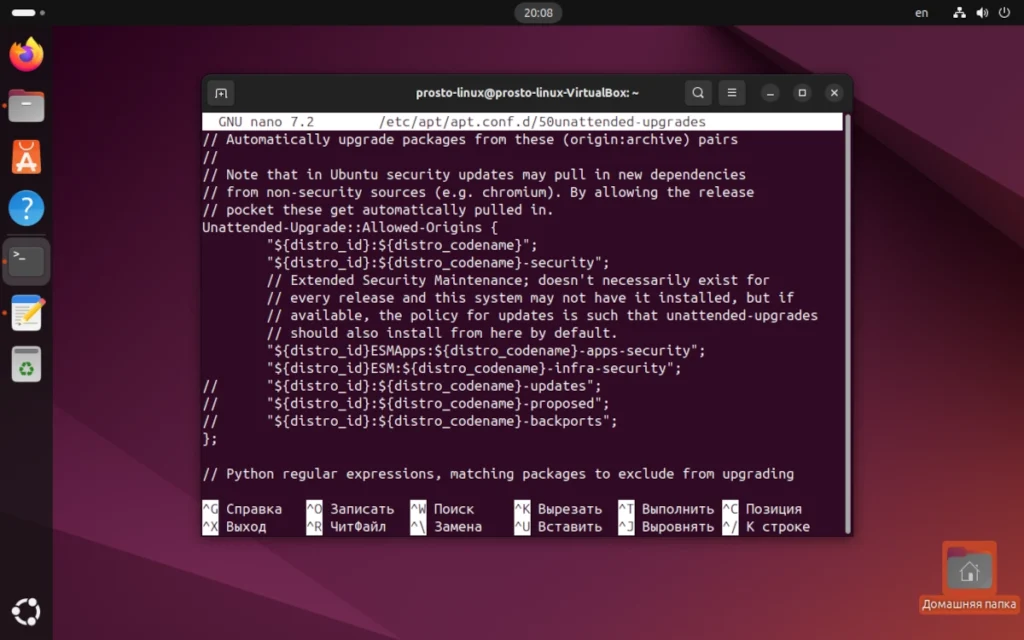Click the 'Выровнять' shortcut label
Image resolution: width=1024 pixels, height=640 pixels.
(x=678, y=527)
